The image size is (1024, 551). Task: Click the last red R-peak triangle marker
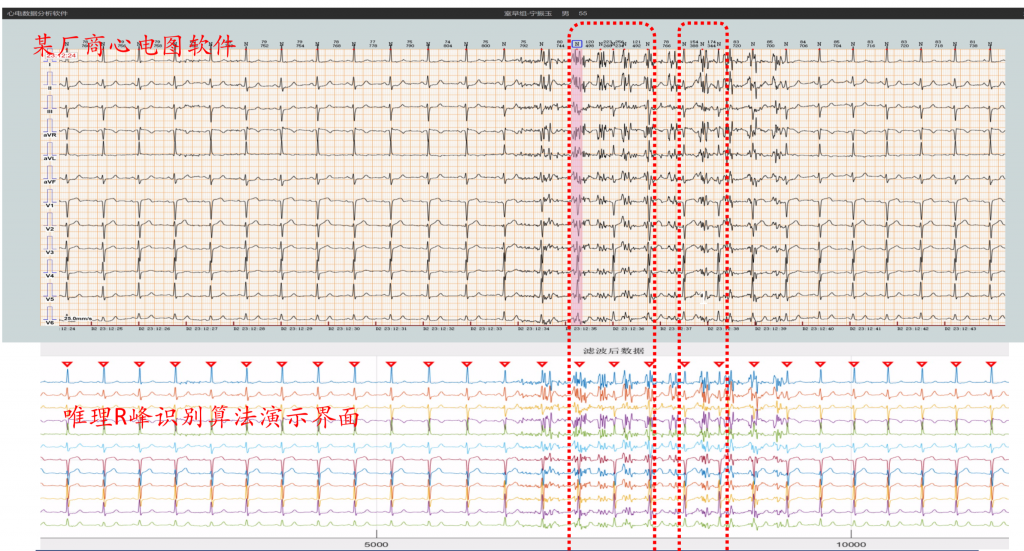click(x=991, y=364)
